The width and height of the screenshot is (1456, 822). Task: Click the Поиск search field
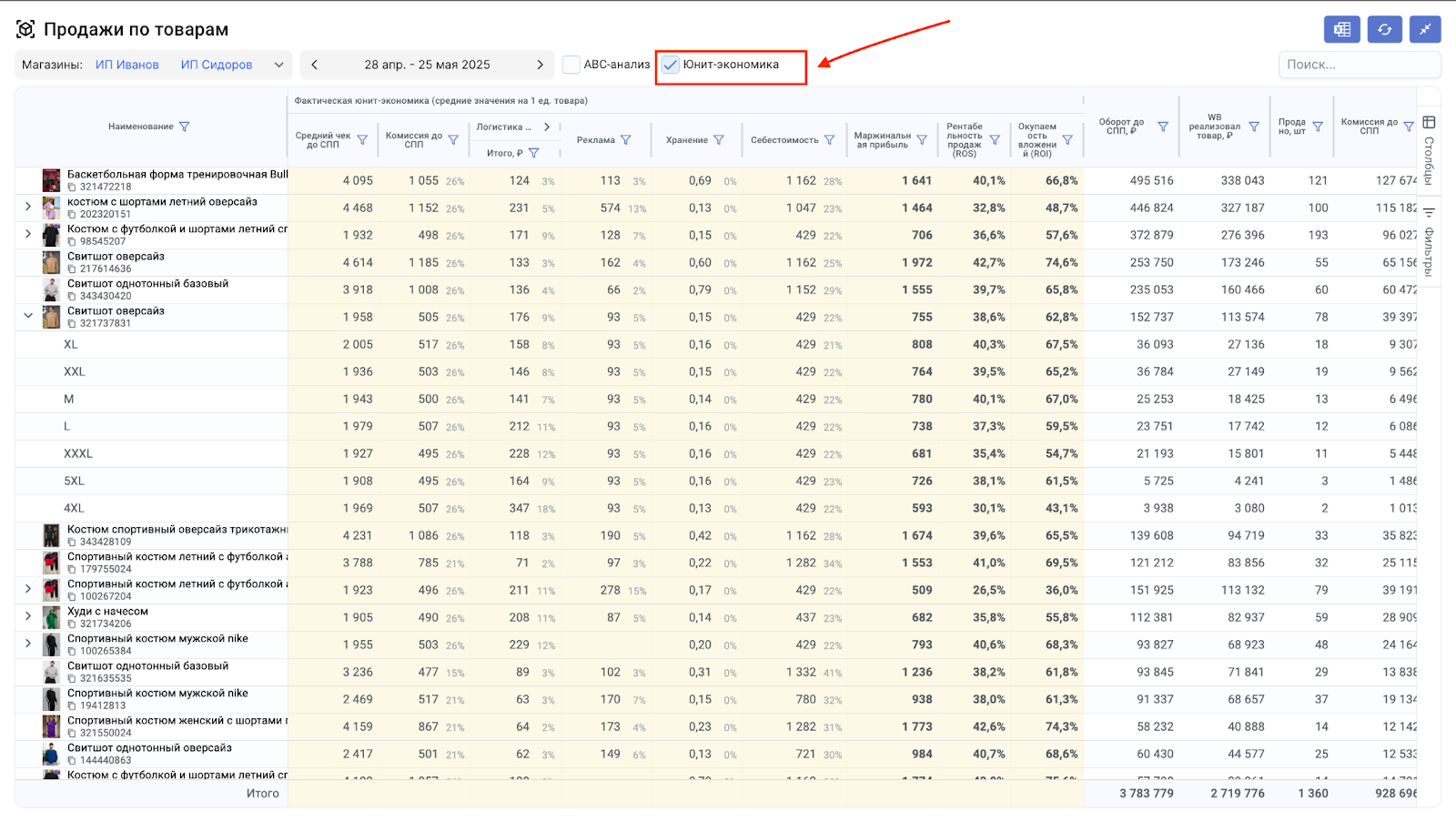click(x=1358, y=65)
